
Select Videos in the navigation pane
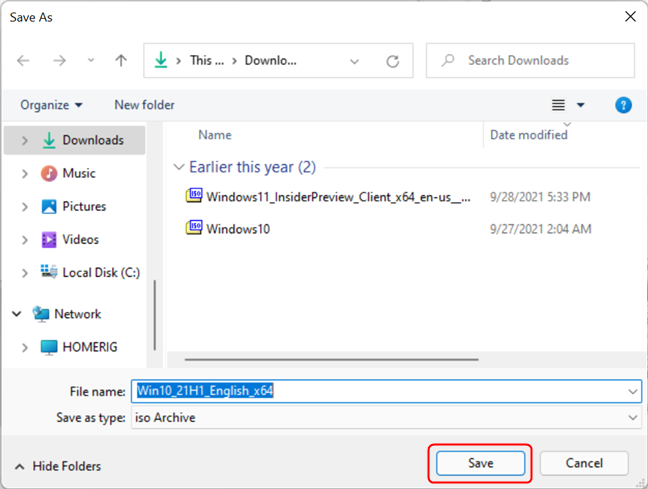[80, 239]
